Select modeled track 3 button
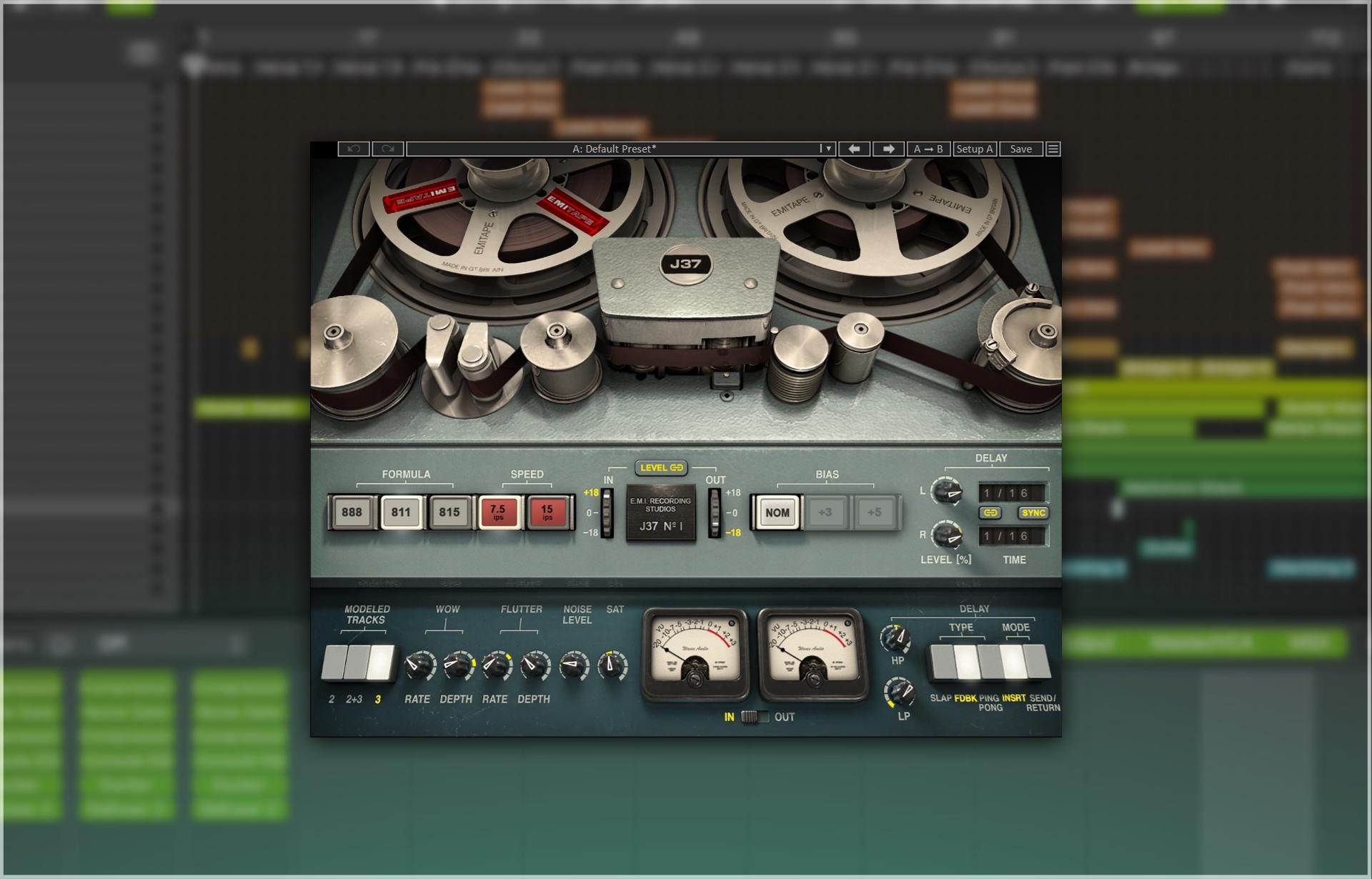1372x879 pixels. [381, 662]
